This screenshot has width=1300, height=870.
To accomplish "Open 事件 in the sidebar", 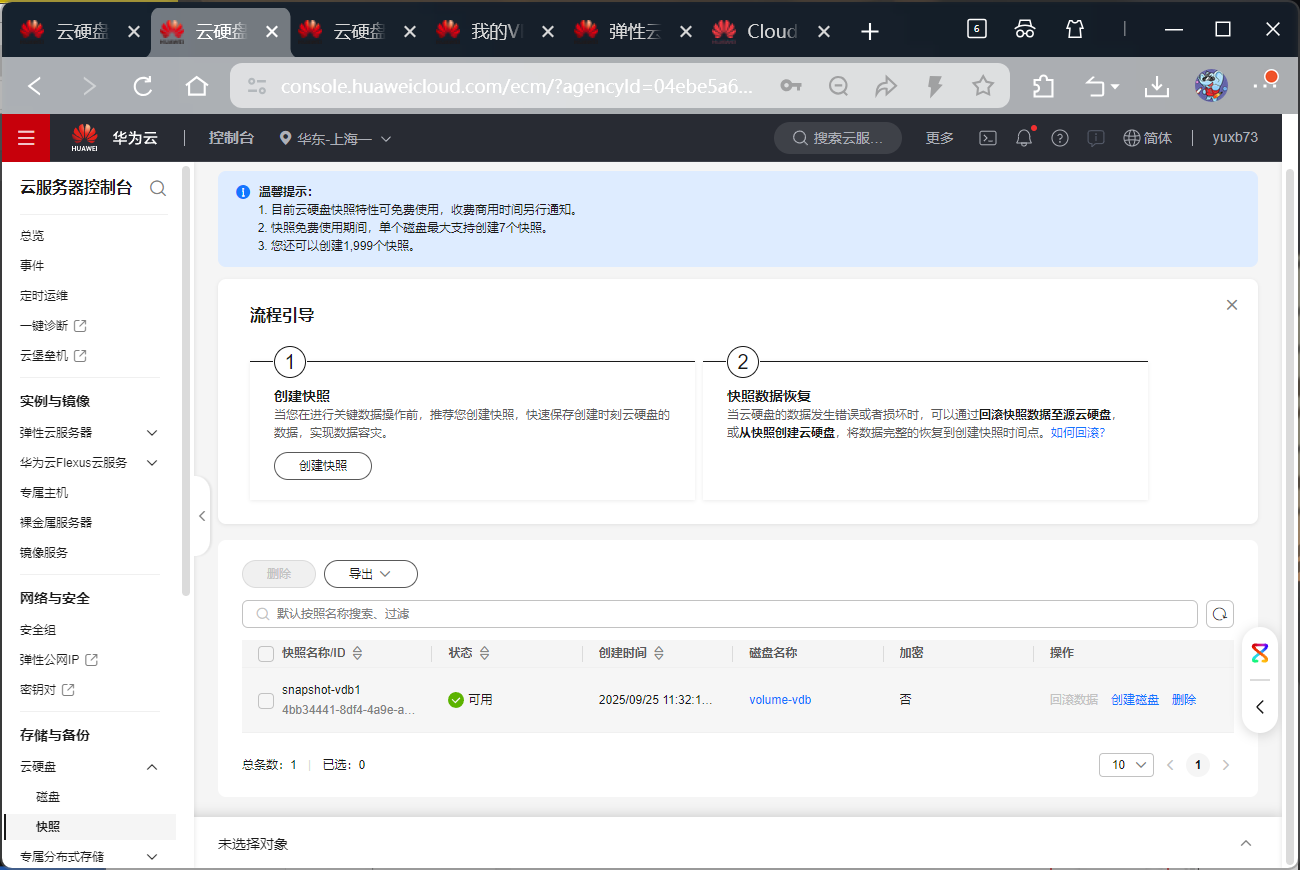I will pos(32,266).
